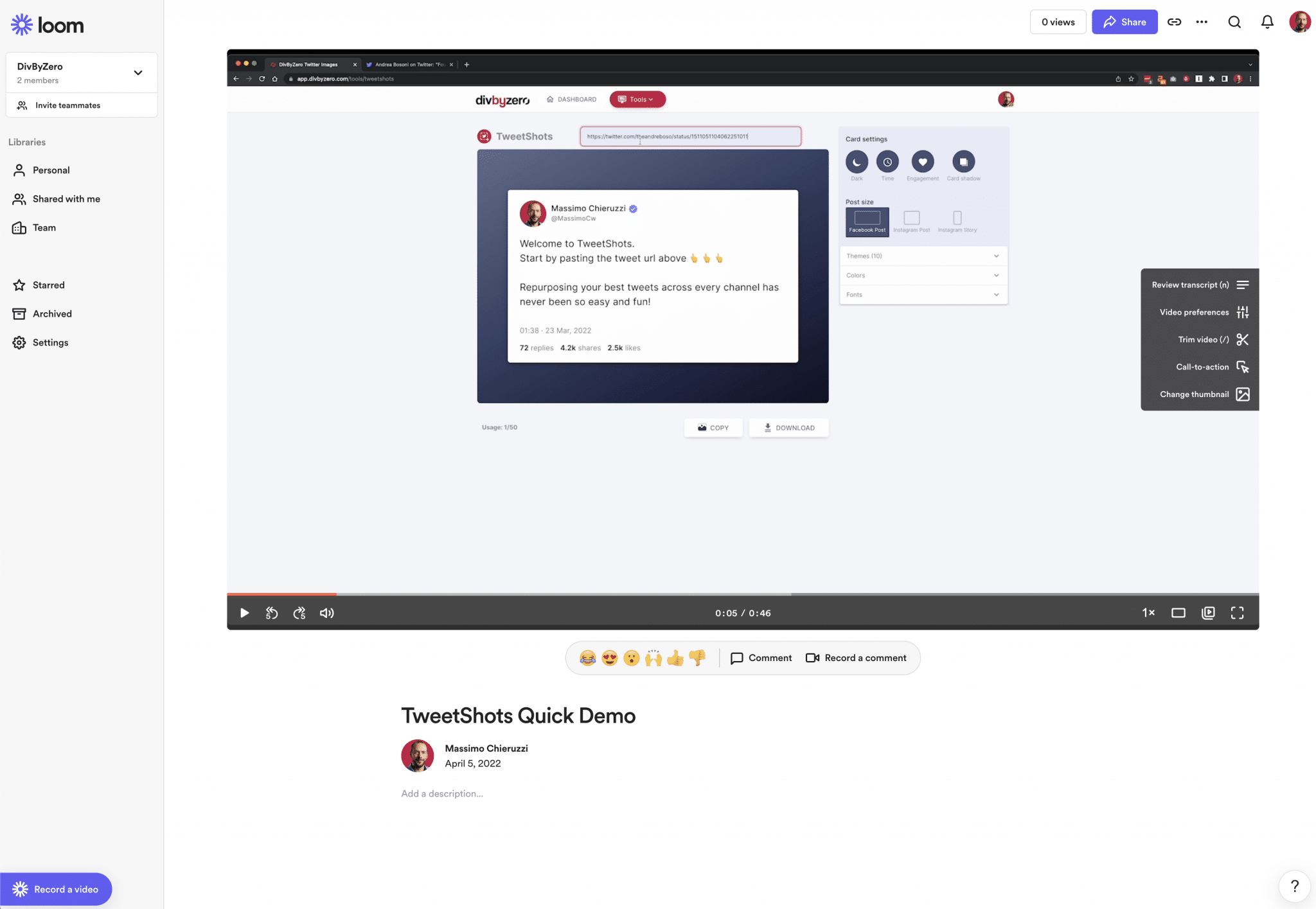The image size is (1316, 909).
Task: Open the more options ellipsis menu
Action: (x=1202, y=22)
